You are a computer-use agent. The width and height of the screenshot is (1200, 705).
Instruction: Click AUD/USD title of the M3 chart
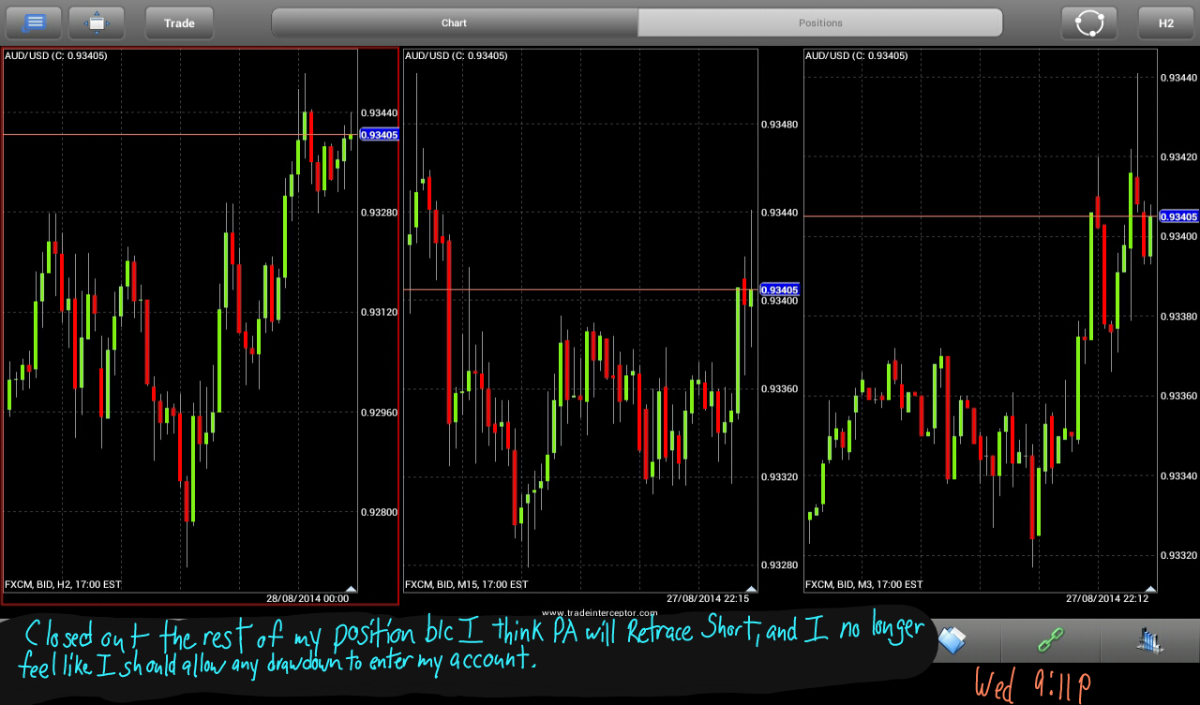[856, 56]
